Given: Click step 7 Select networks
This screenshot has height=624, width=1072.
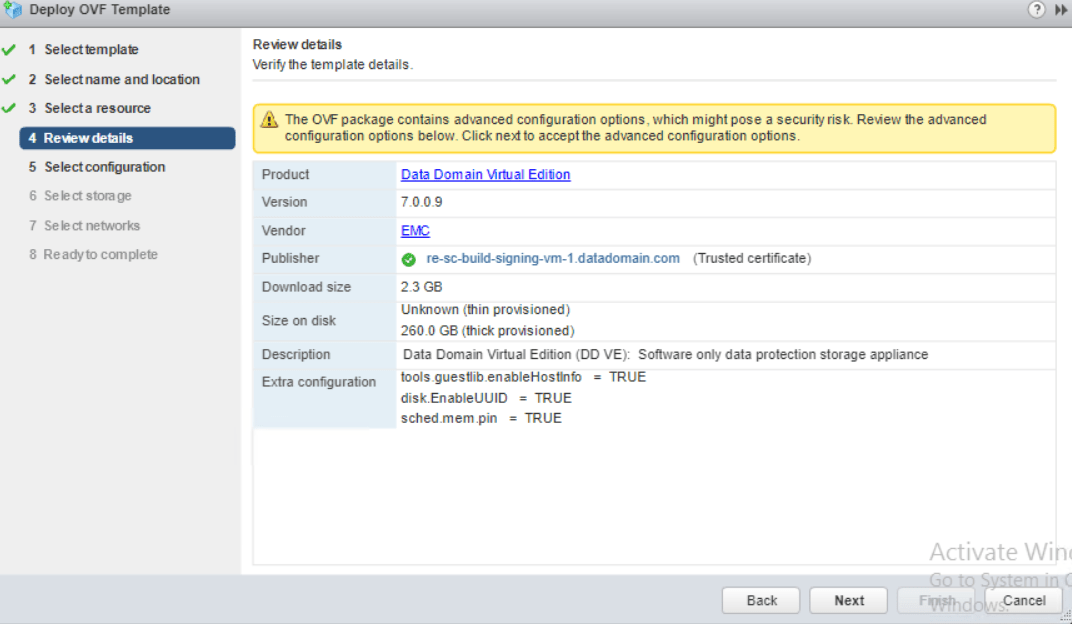Looking at the screenshot, I should (84, 226).
